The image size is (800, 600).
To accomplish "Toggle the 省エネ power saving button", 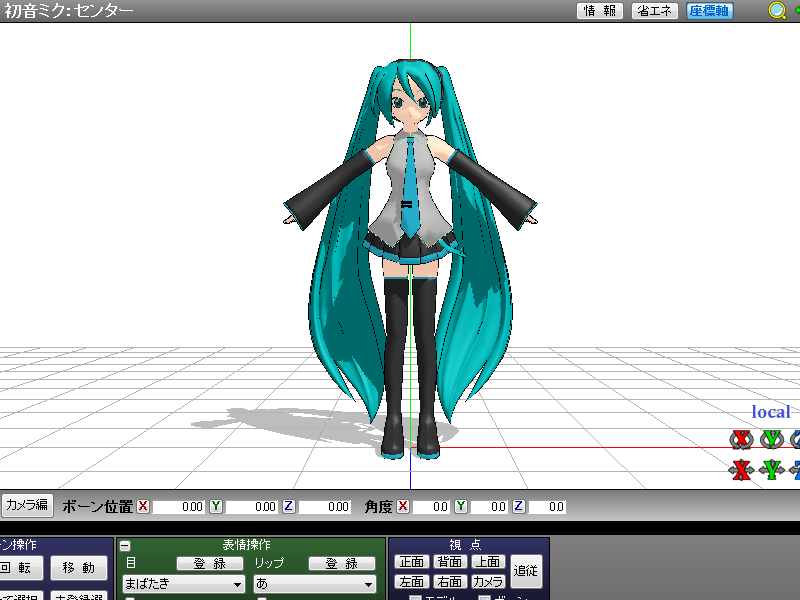I will [x=655, y=11].
